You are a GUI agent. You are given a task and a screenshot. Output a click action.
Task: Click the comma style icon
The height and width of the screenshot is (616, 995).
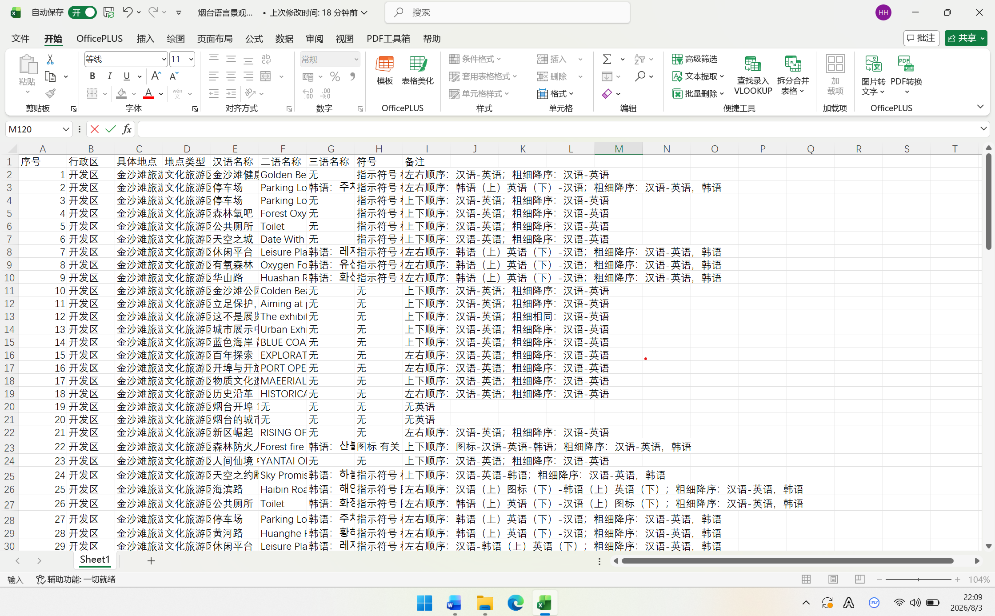click(353, 76)
